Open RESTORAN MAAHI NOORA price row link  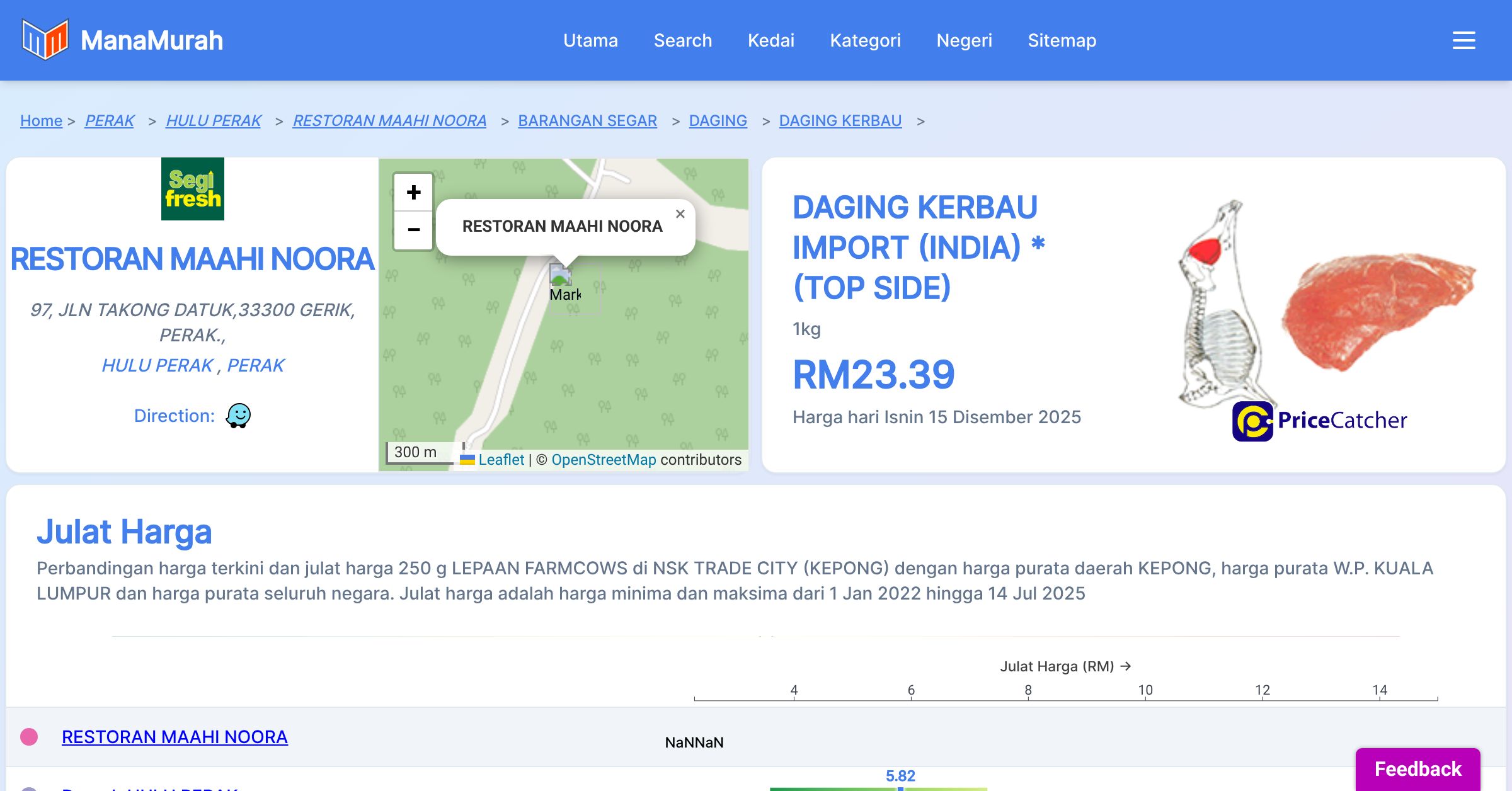coord(175,737)
